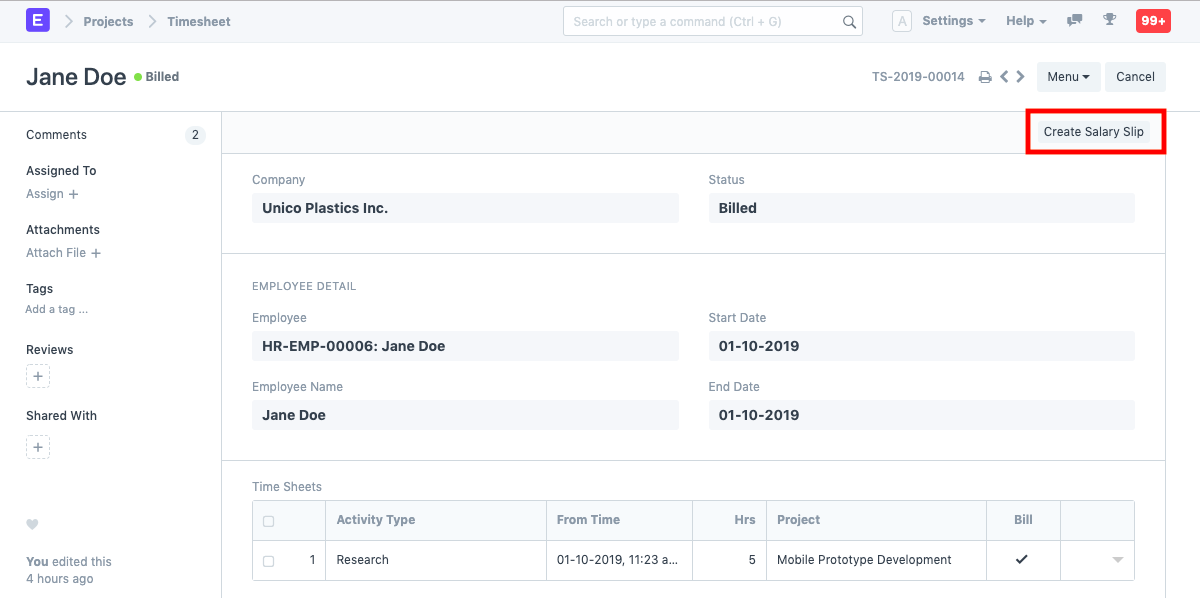
Task: Open the feedback chat icon in the navbar
Action: point(1074,20)
